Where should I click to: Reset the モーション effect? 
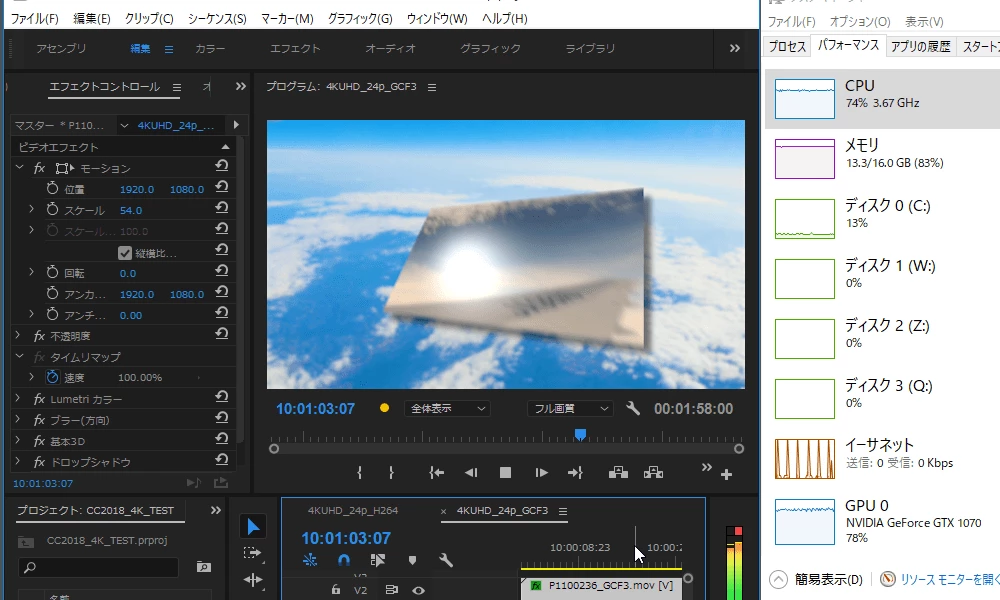(x=221, y=166)
